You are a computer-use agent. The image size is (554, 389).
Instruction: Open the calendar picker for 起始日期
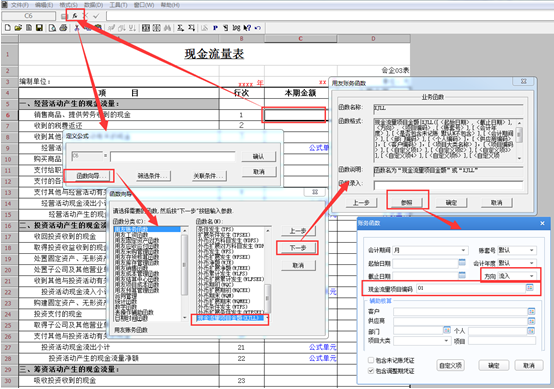462,263
